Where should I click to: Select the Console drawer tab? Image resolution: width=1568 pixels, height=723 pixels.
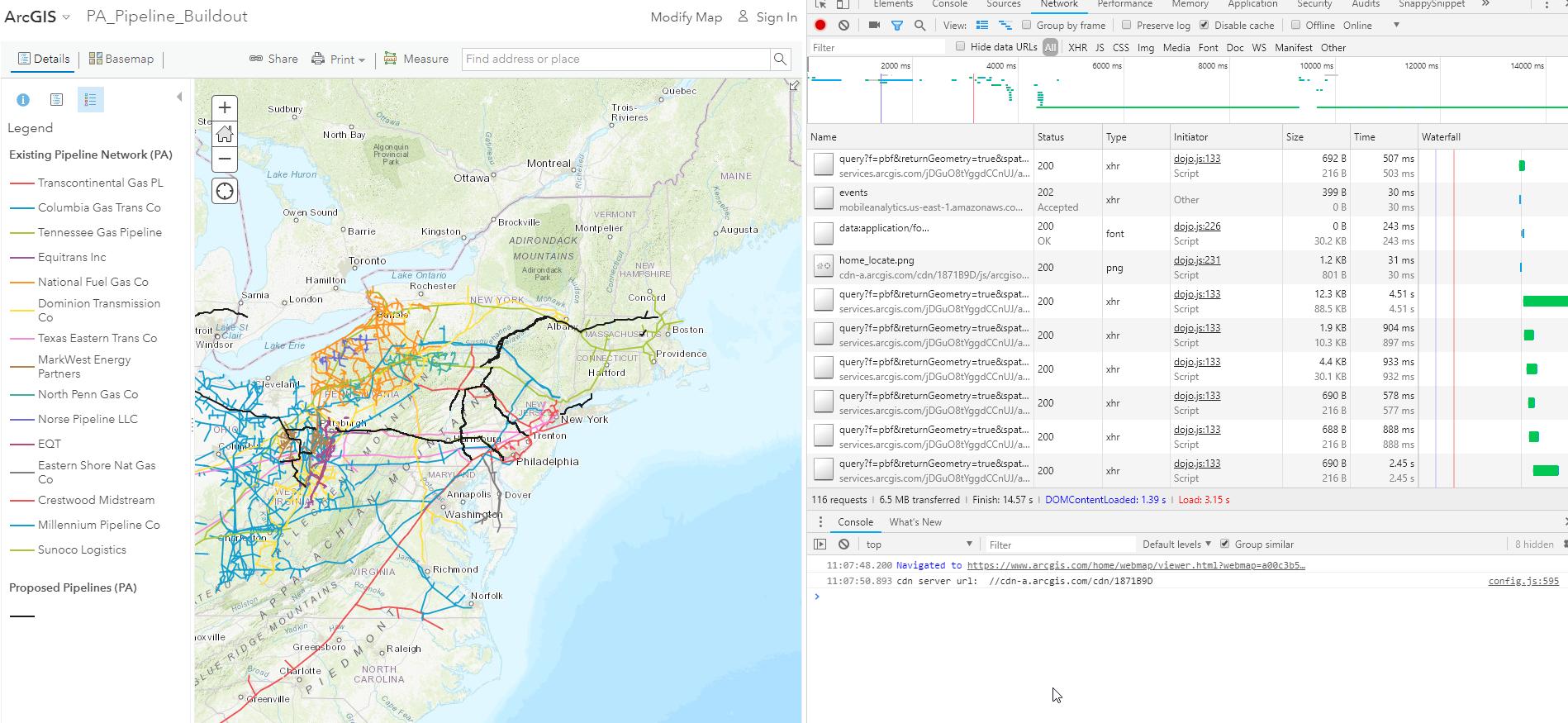point(855,522)
